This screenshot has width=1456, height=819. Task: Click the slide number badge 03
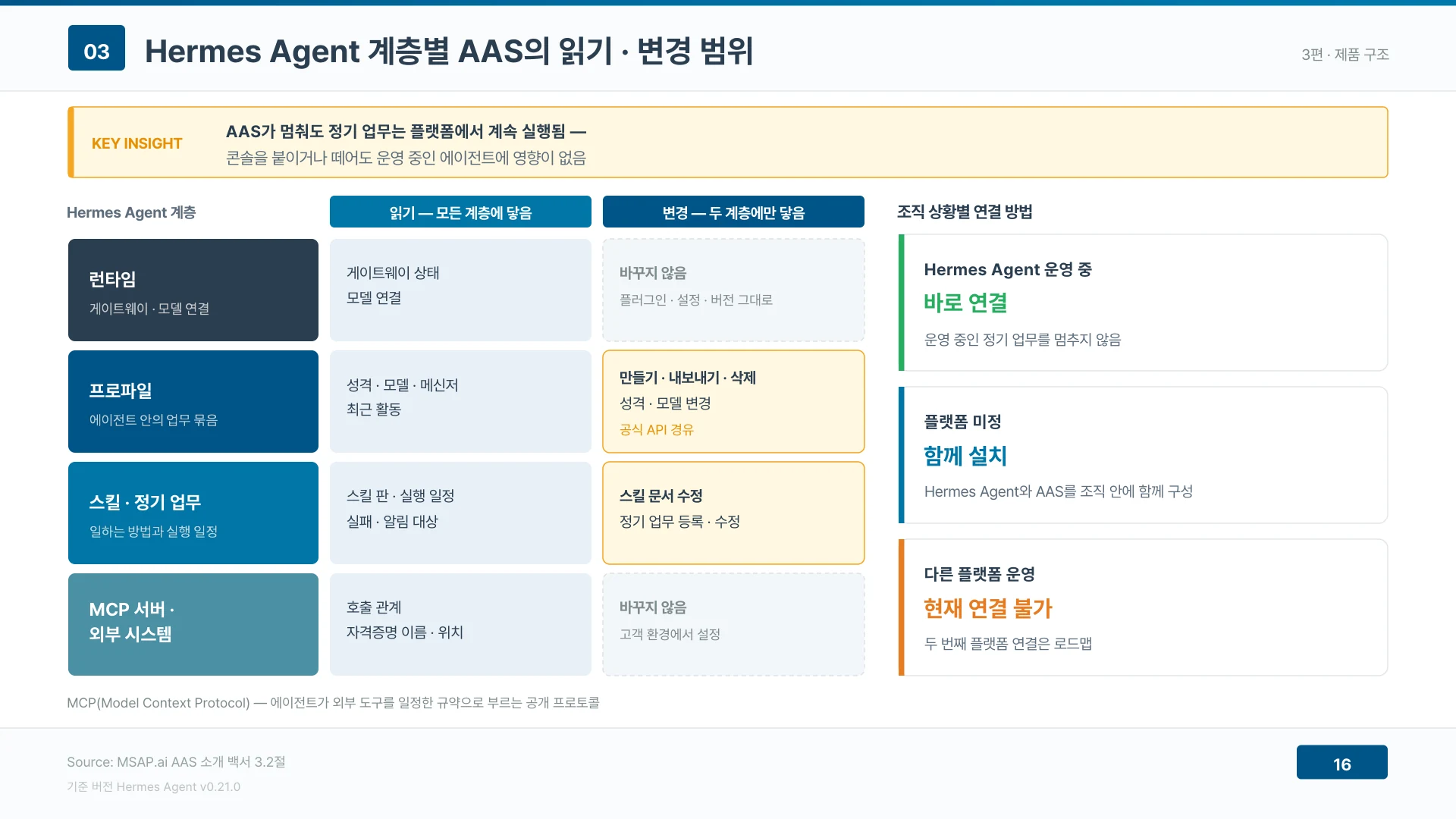(x=96, y=48)
